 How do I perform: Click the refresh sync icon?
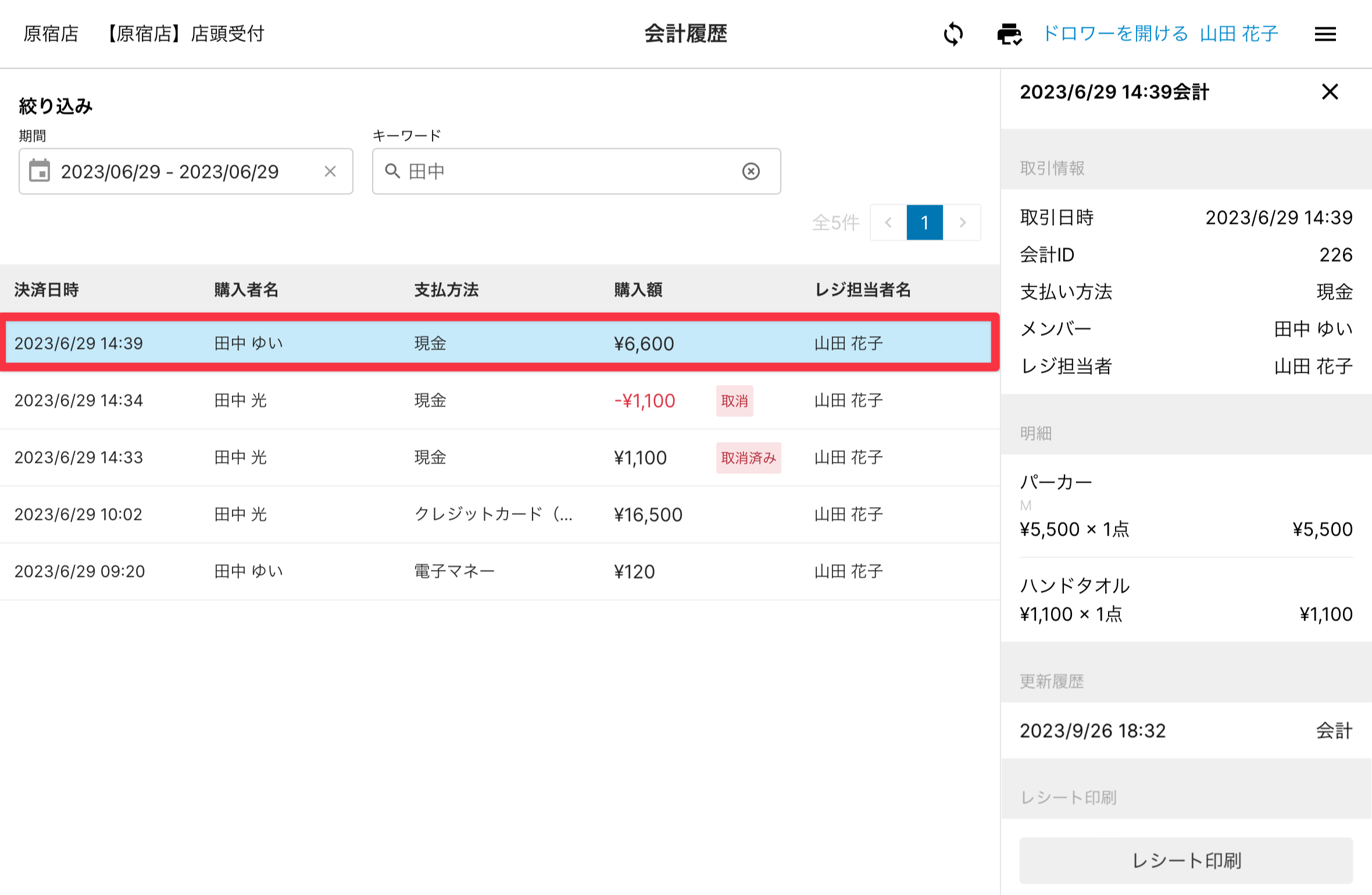[x=953, y=34]
